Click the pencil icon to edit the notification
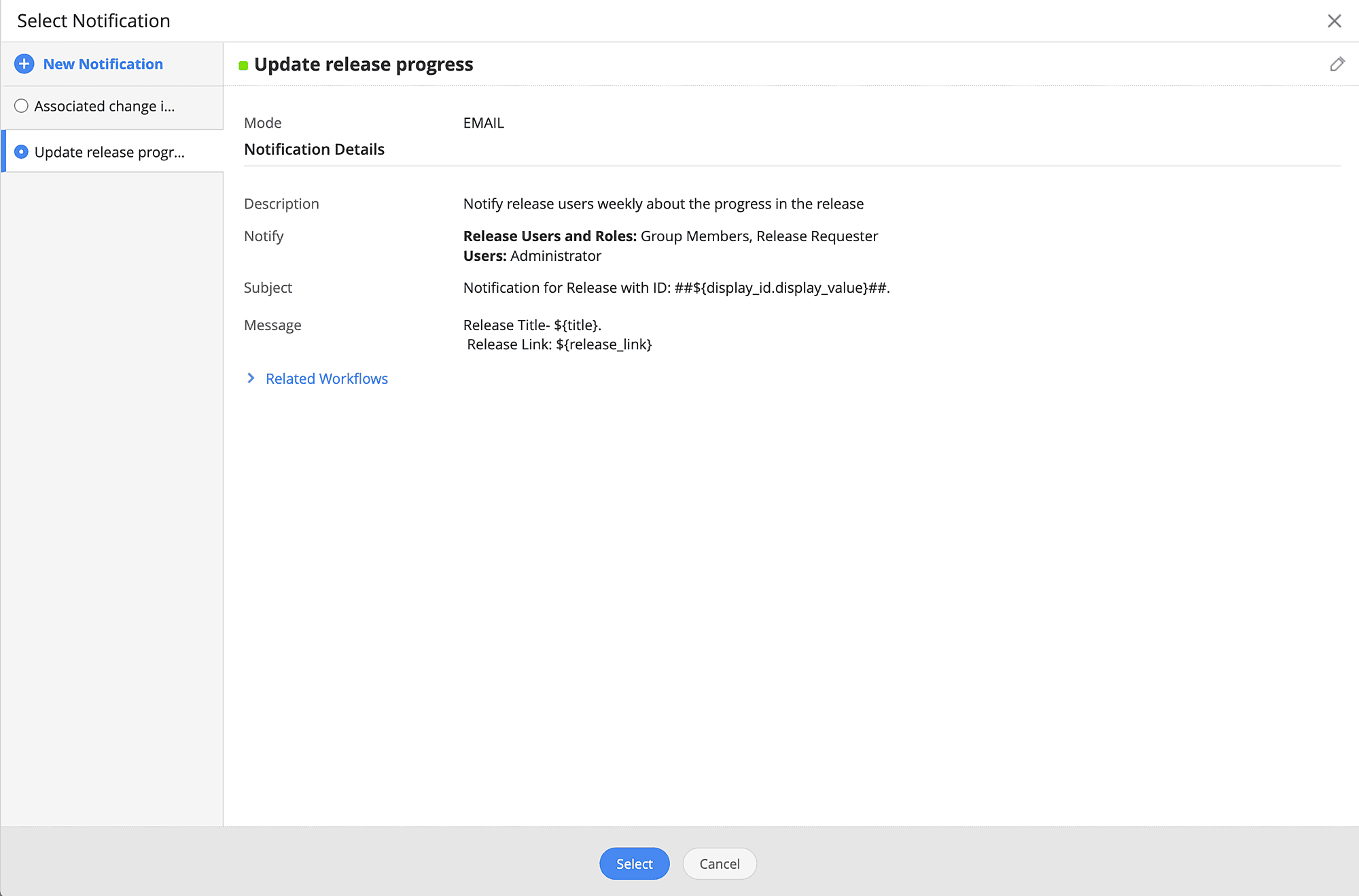The image size is (1359, 896). (1337, 64)
